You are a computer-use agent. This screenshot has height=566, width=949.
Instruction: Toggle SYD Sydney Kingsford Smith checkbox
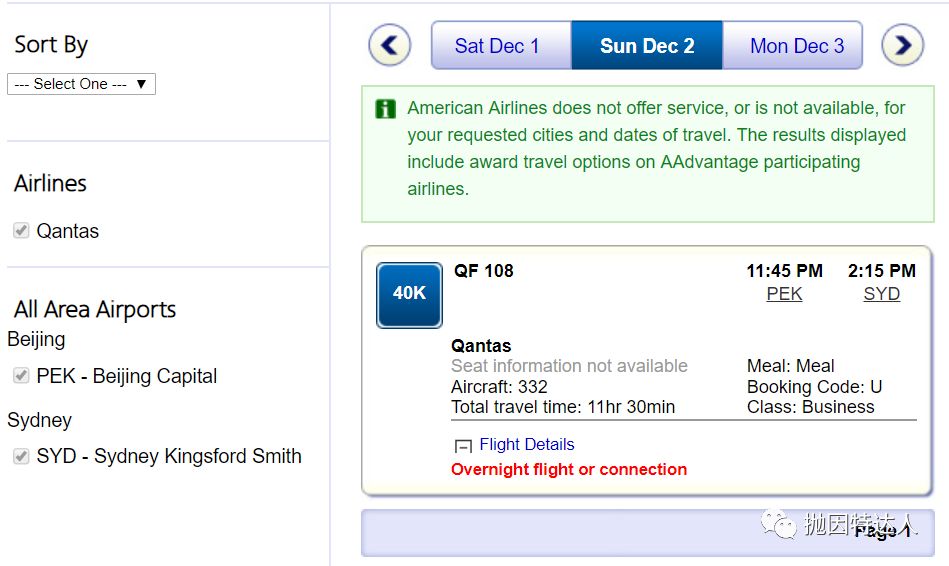[21, 456]
